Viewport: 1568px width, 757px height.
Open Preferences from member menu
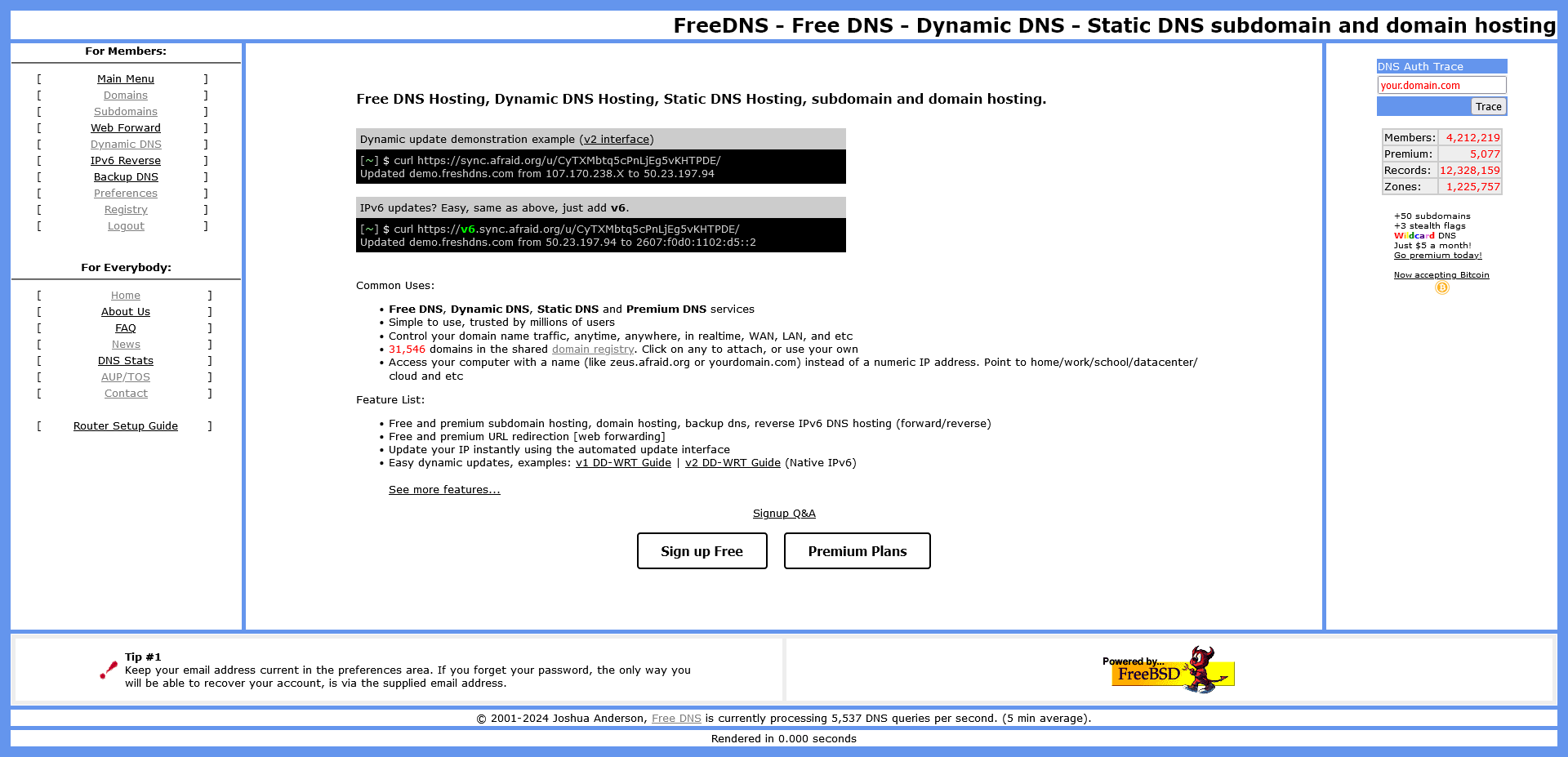126,194
